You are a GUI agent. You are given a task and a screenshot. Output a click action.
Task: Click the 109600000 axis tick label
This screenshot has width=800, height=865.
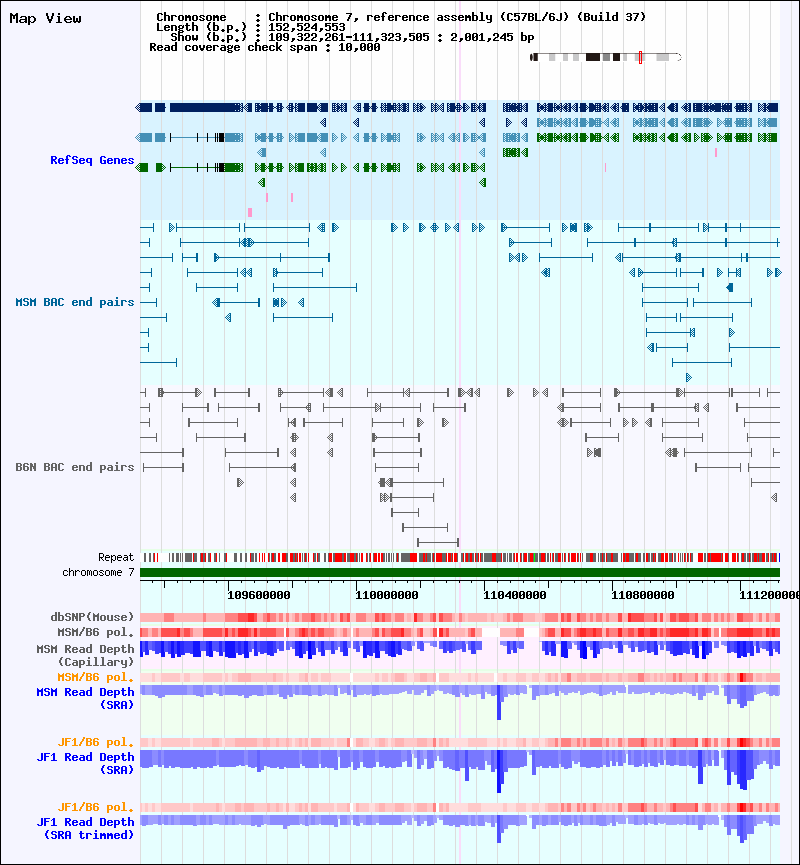(x=259, y=595)
